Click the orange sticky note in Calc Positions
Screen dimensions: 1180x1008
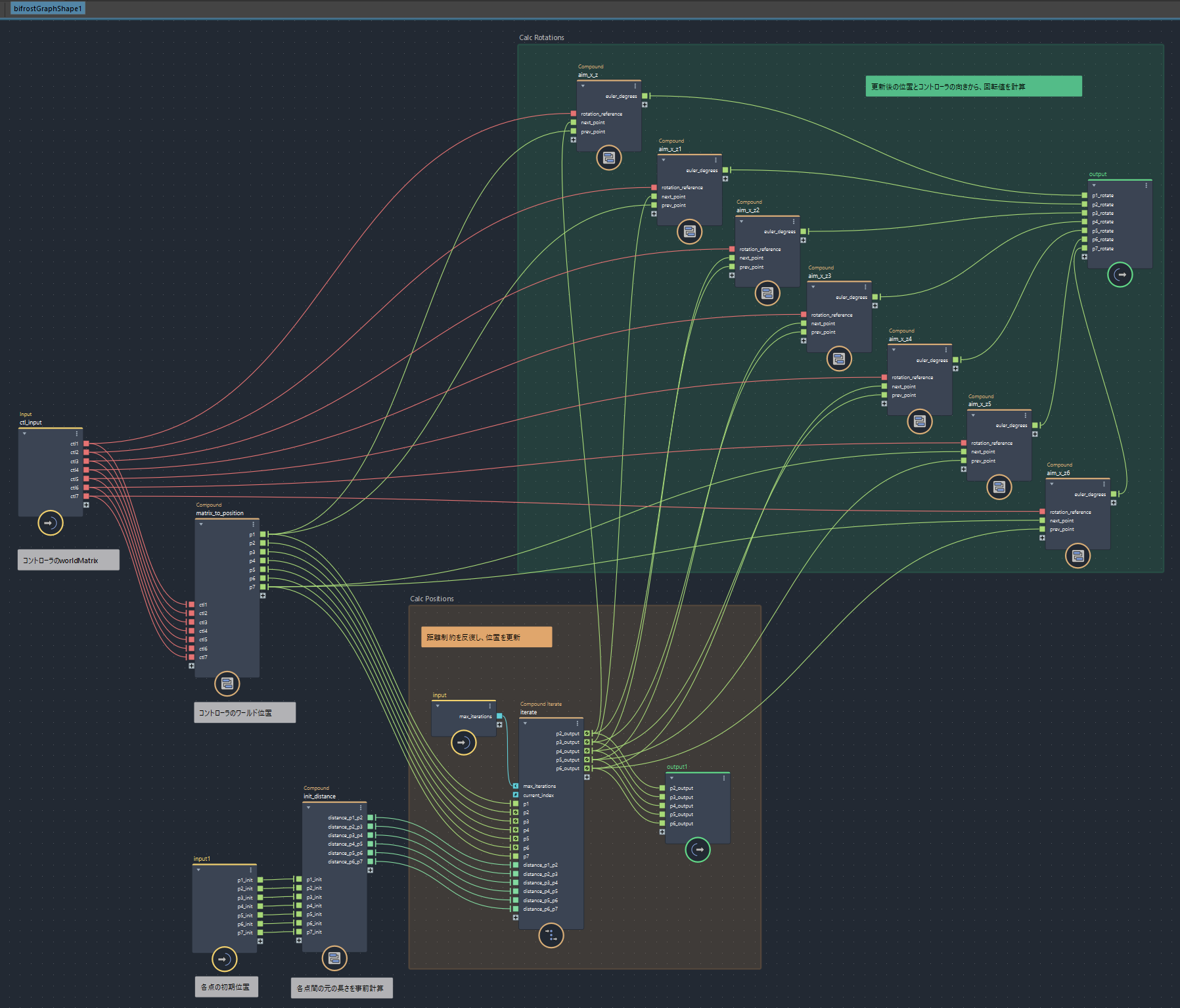(486, 637)
